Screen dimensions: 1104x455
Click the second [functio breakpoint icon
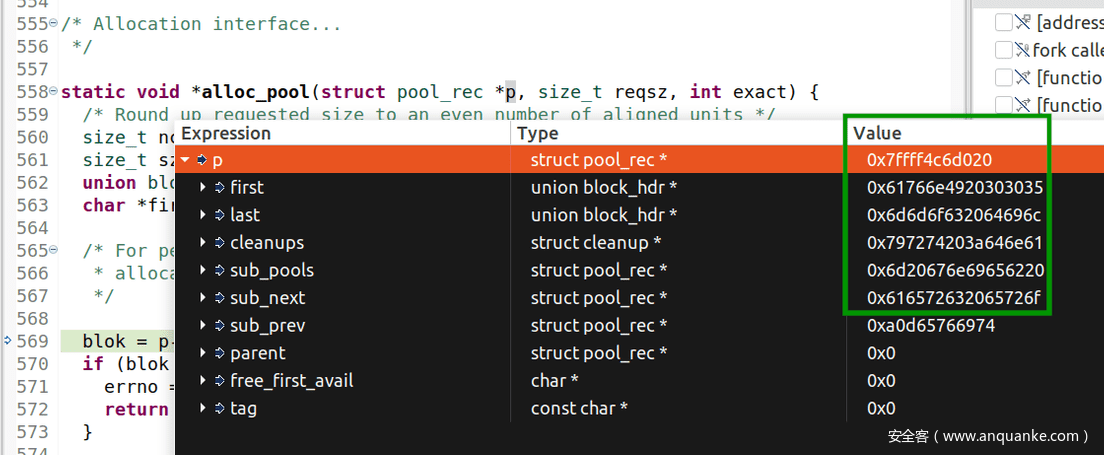1023,105
